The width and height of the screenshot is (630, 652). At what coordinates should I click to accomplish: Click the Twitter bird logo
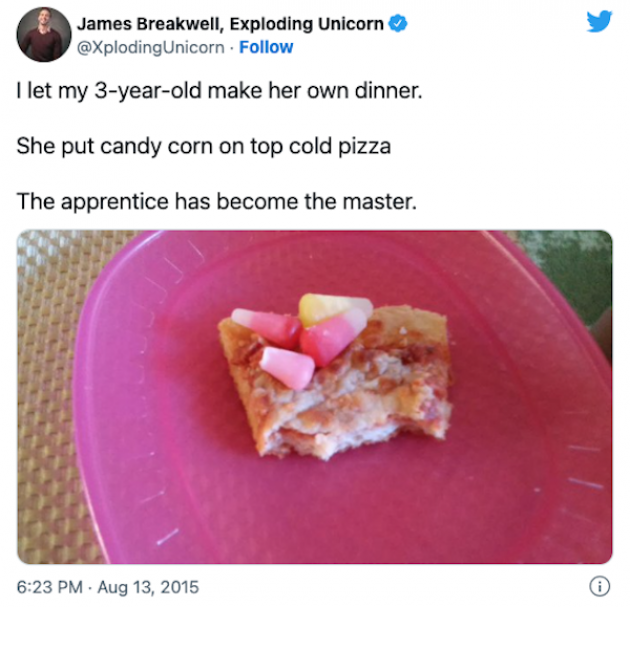(599, 21)
